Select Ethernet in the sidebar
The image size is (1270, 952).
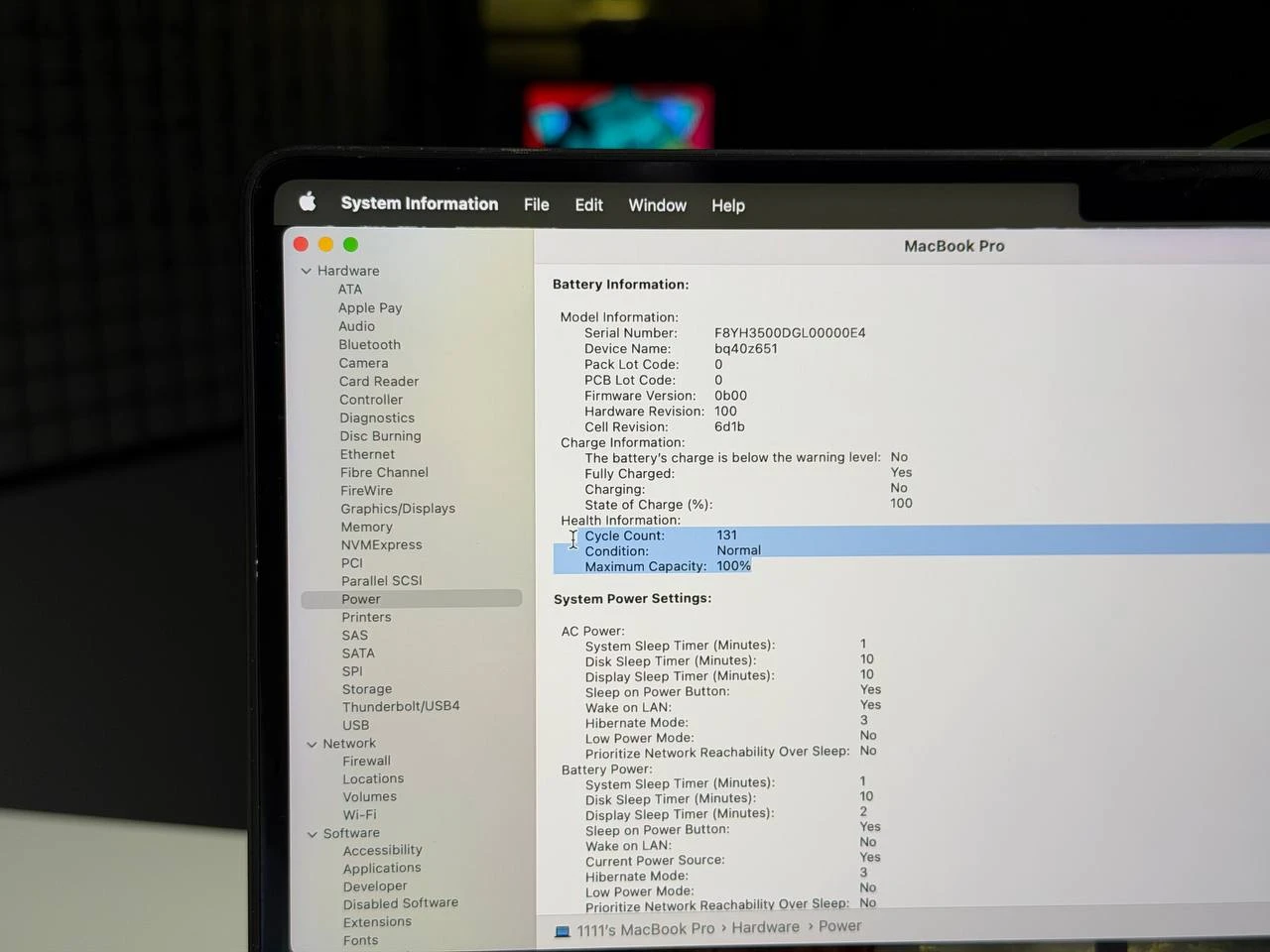point(367,454)
